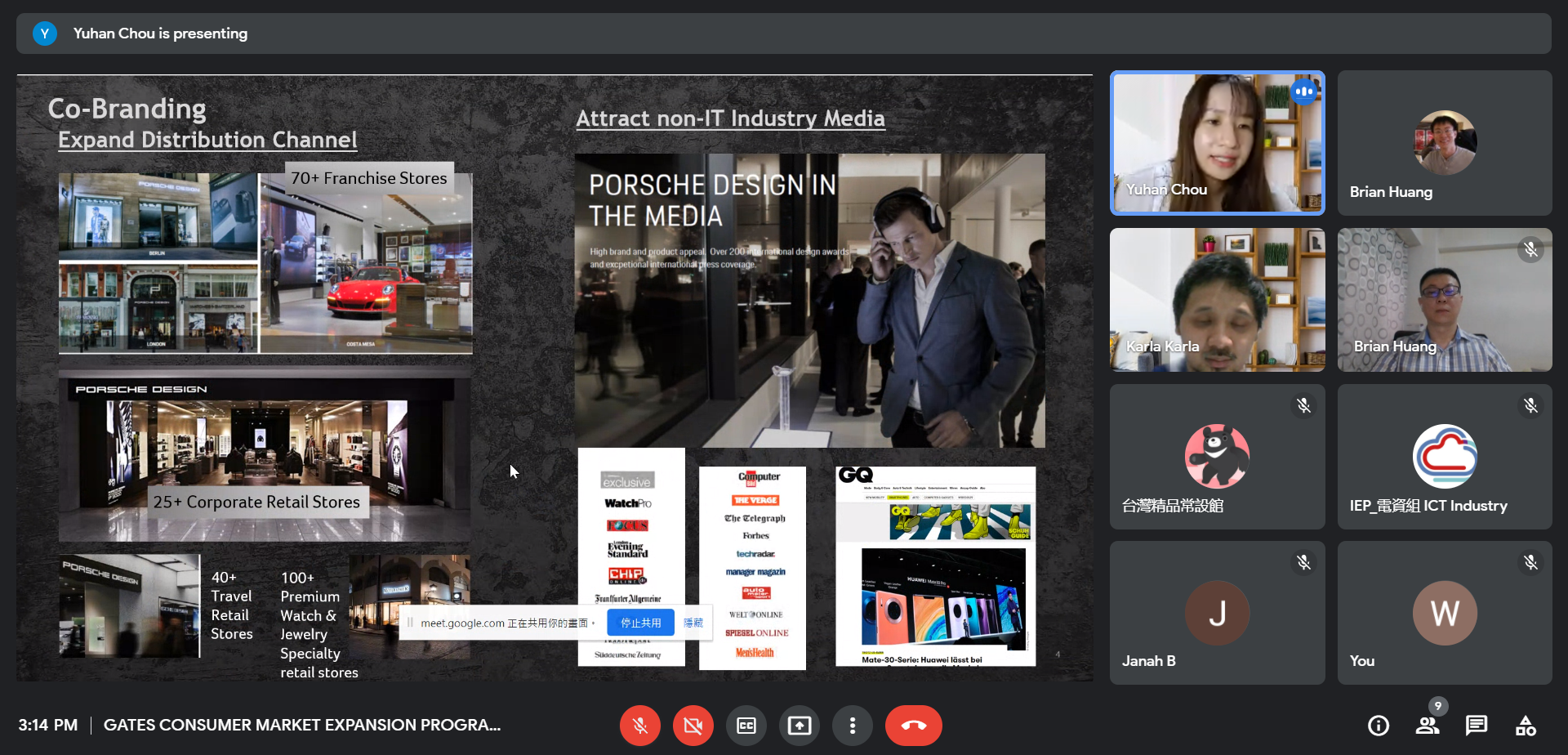Click the drag handle on the share bar

click(x=410, y=623)
